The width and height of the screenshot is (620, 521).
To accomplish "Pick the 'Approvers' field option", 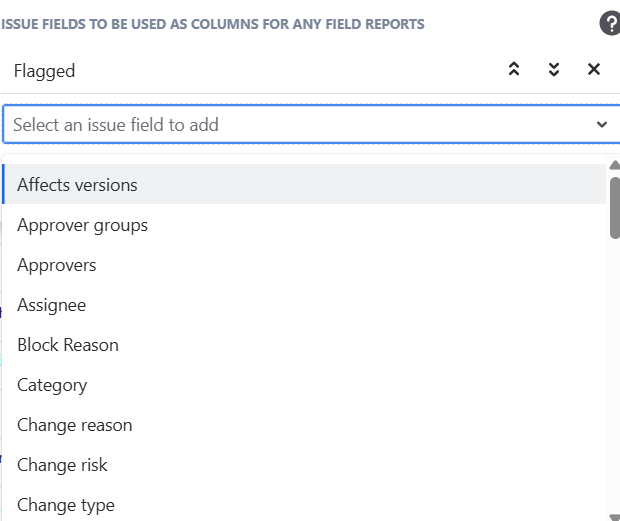I will click(x=56, y=265).
